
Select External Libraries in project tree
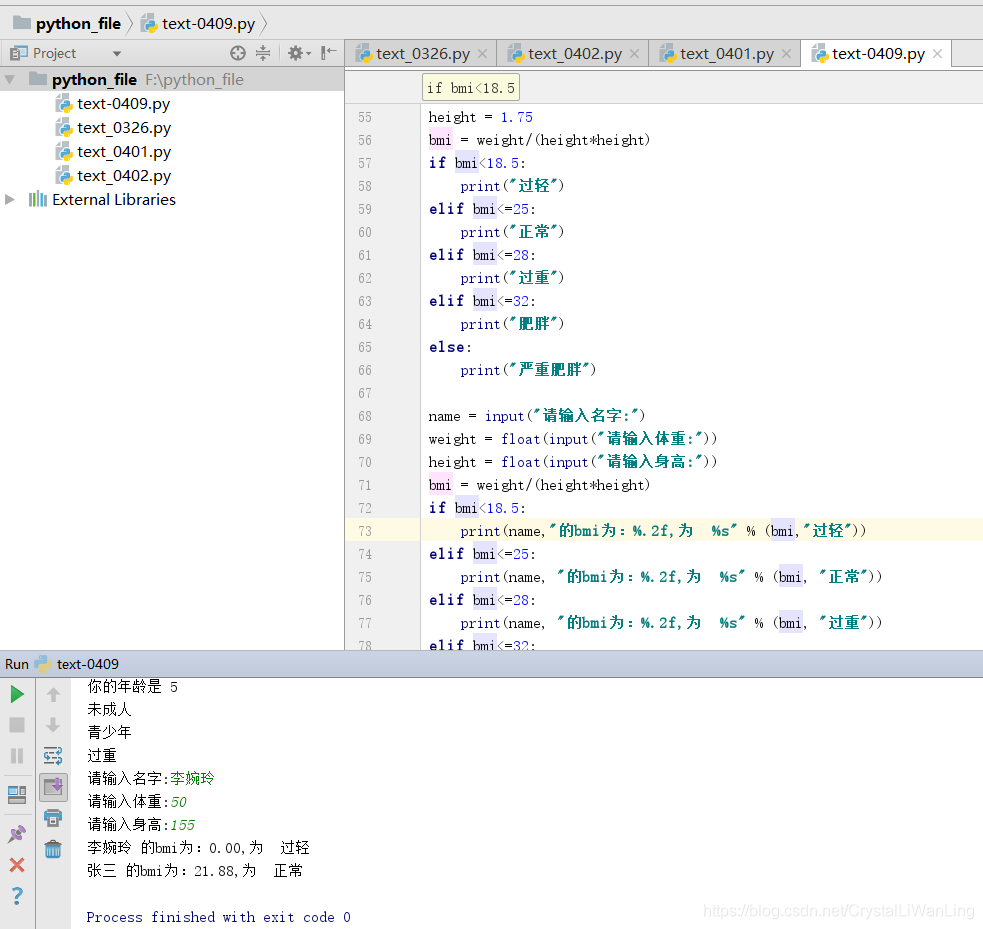click(113, 199)
